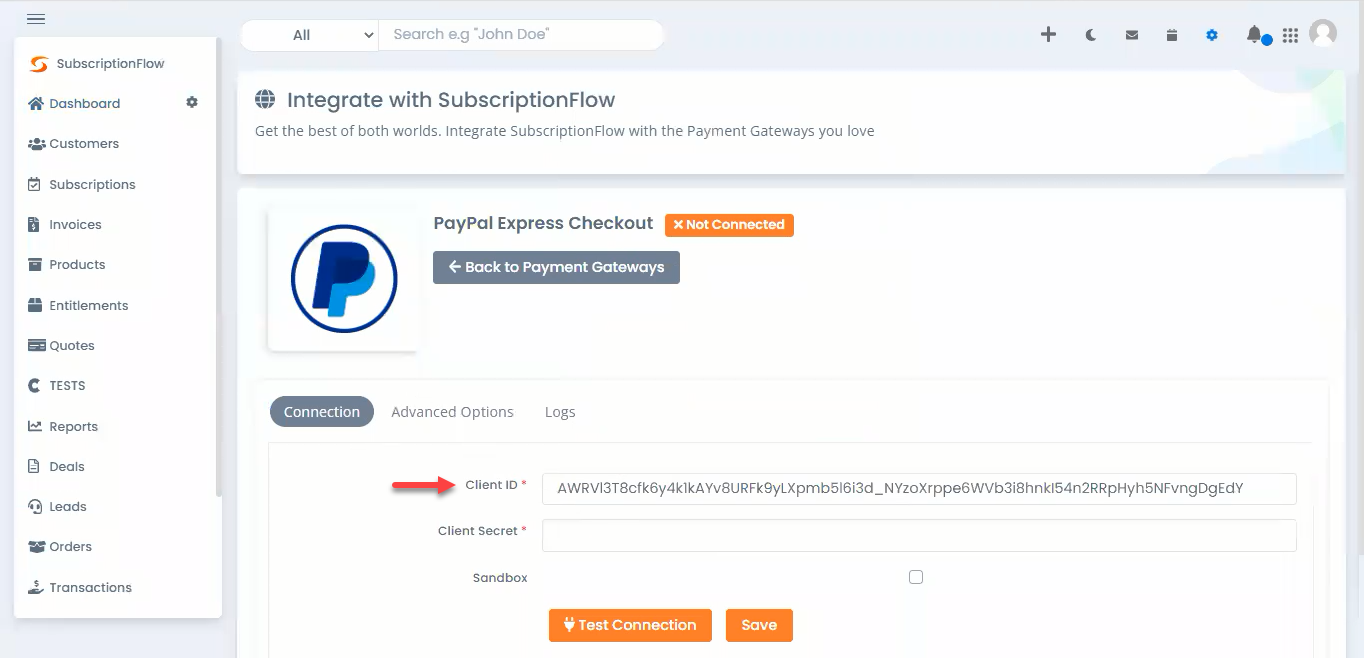The image size is (1364, 658).
Task: Click the Dashboard home icon
Action: (36, 104)
